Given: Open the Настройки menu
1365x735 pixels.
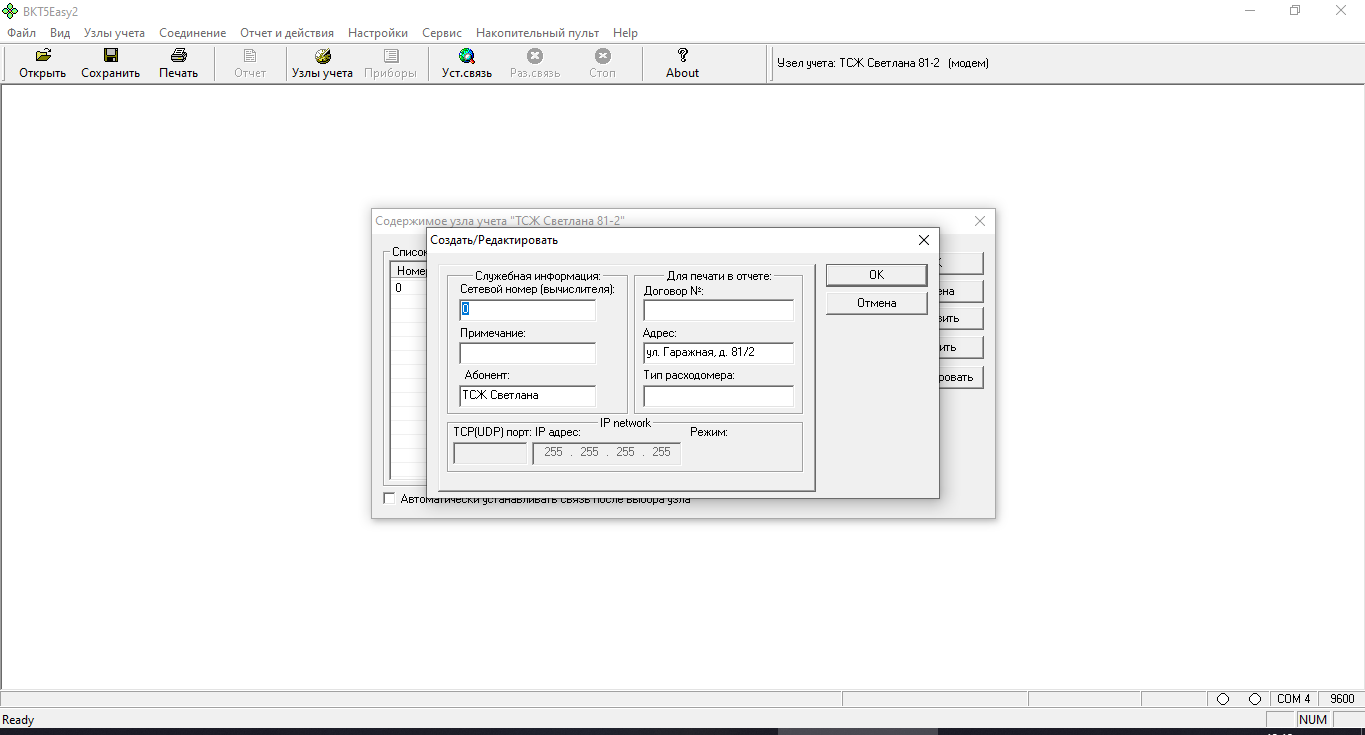Looking at the screenshot, I should pos(377,33).
